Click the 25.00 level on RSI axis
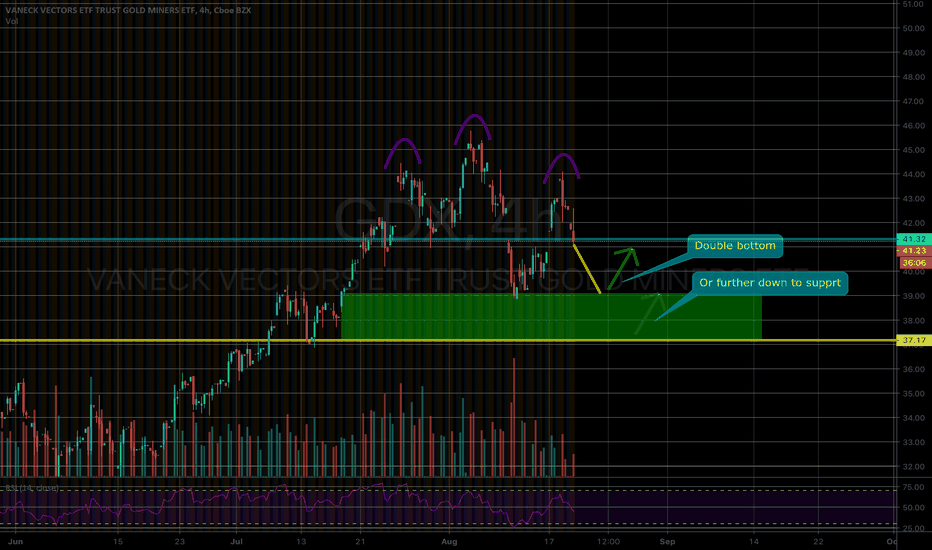The height and width of the screenshot is (550, 932). [x=914, y=529]
